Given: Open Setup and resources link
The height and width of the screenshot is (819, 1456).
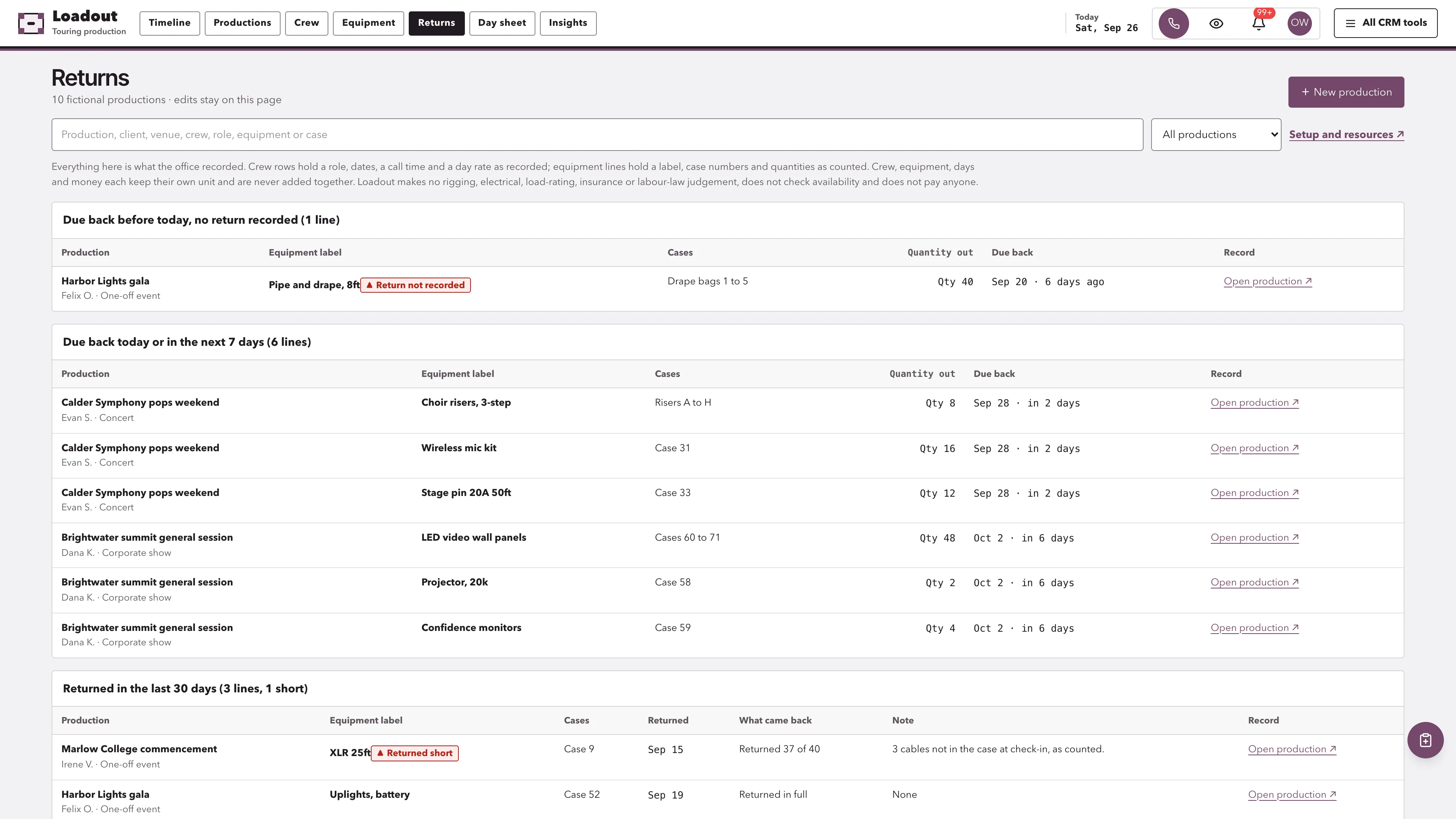Looking at the screenshot, I should pos(1346,135).
